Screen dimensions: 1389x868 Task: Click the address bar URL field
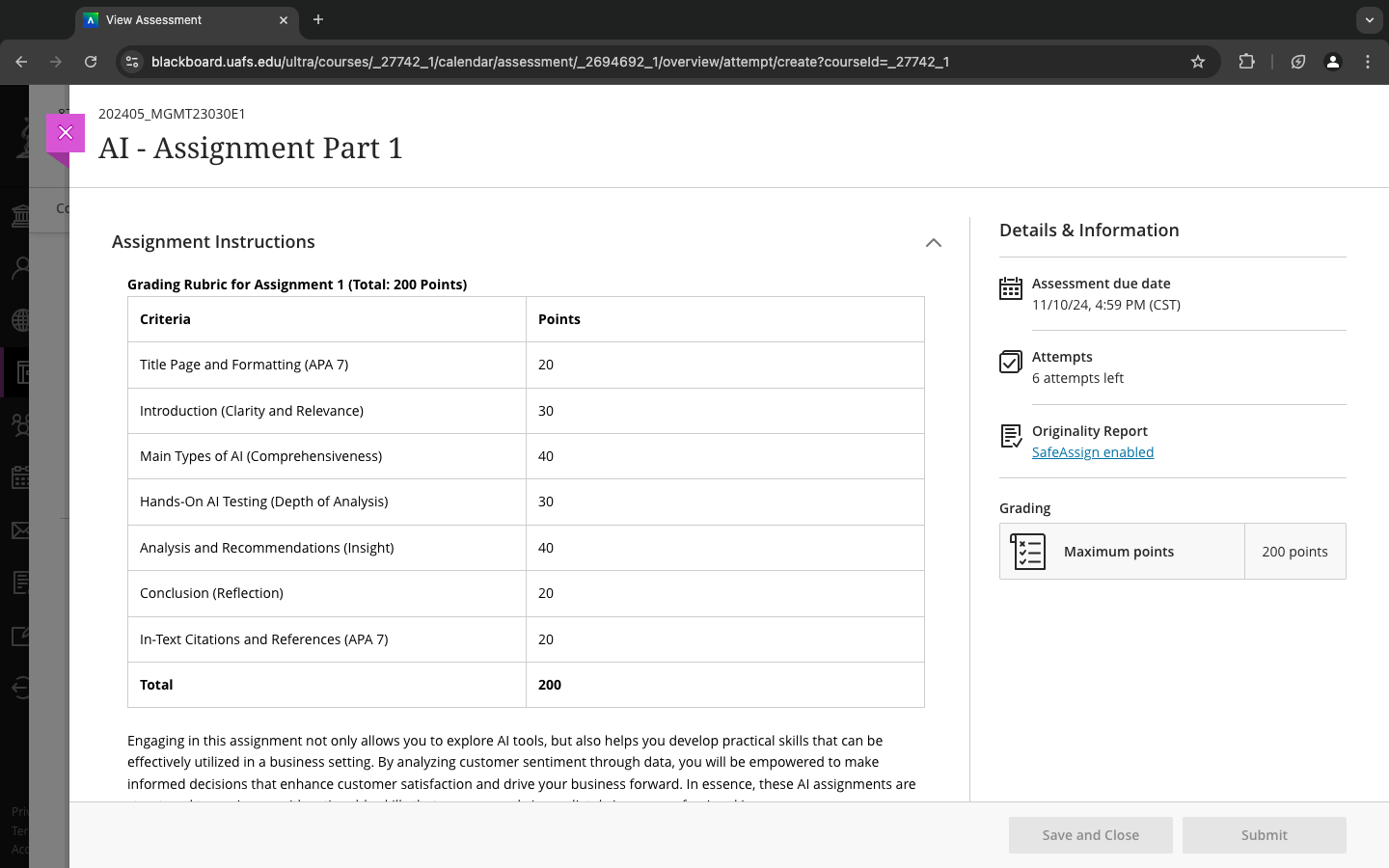tap(666, 62)
